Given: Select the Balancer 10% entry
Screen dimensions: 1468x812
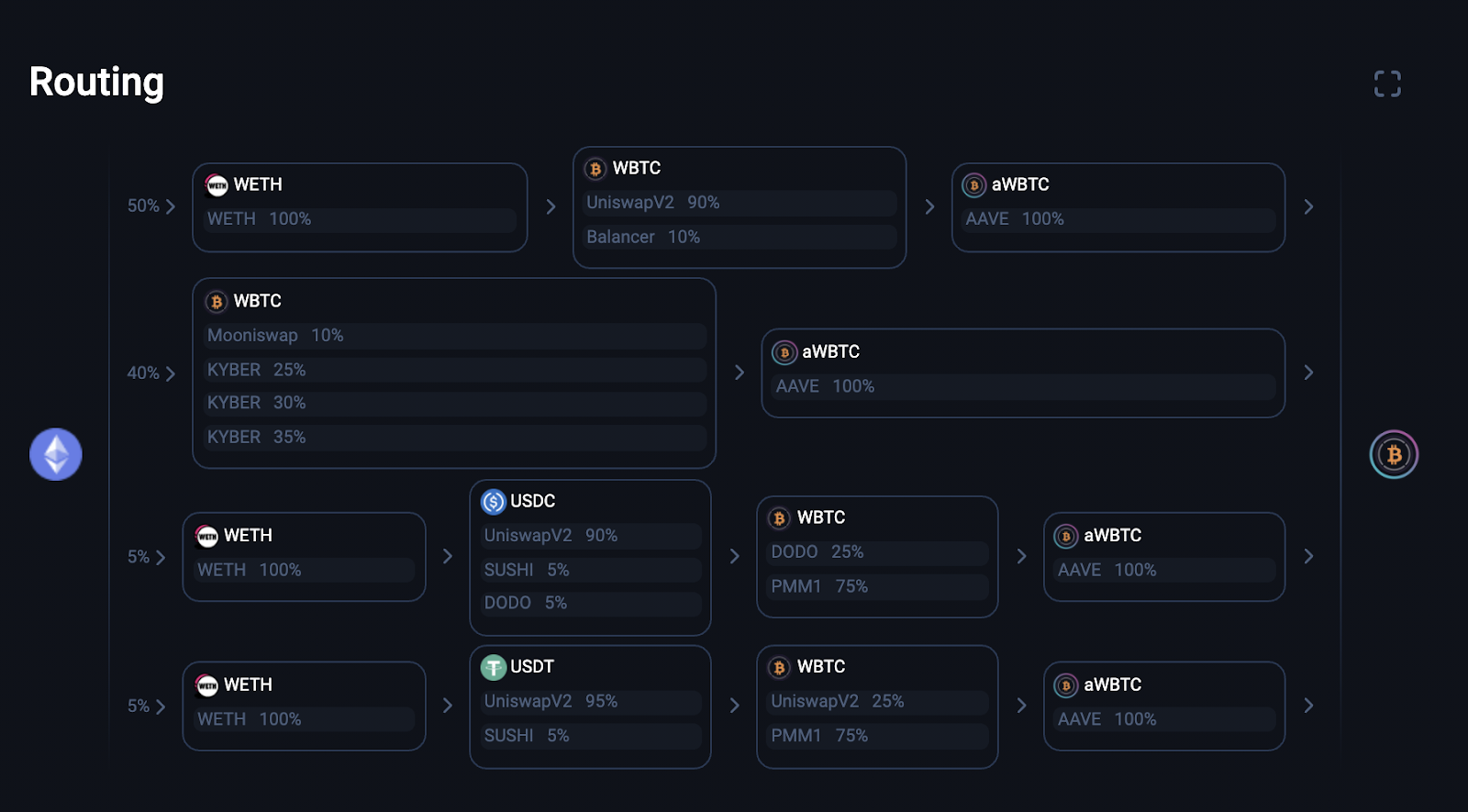Looking at the screenshot, I should point(740,237).
